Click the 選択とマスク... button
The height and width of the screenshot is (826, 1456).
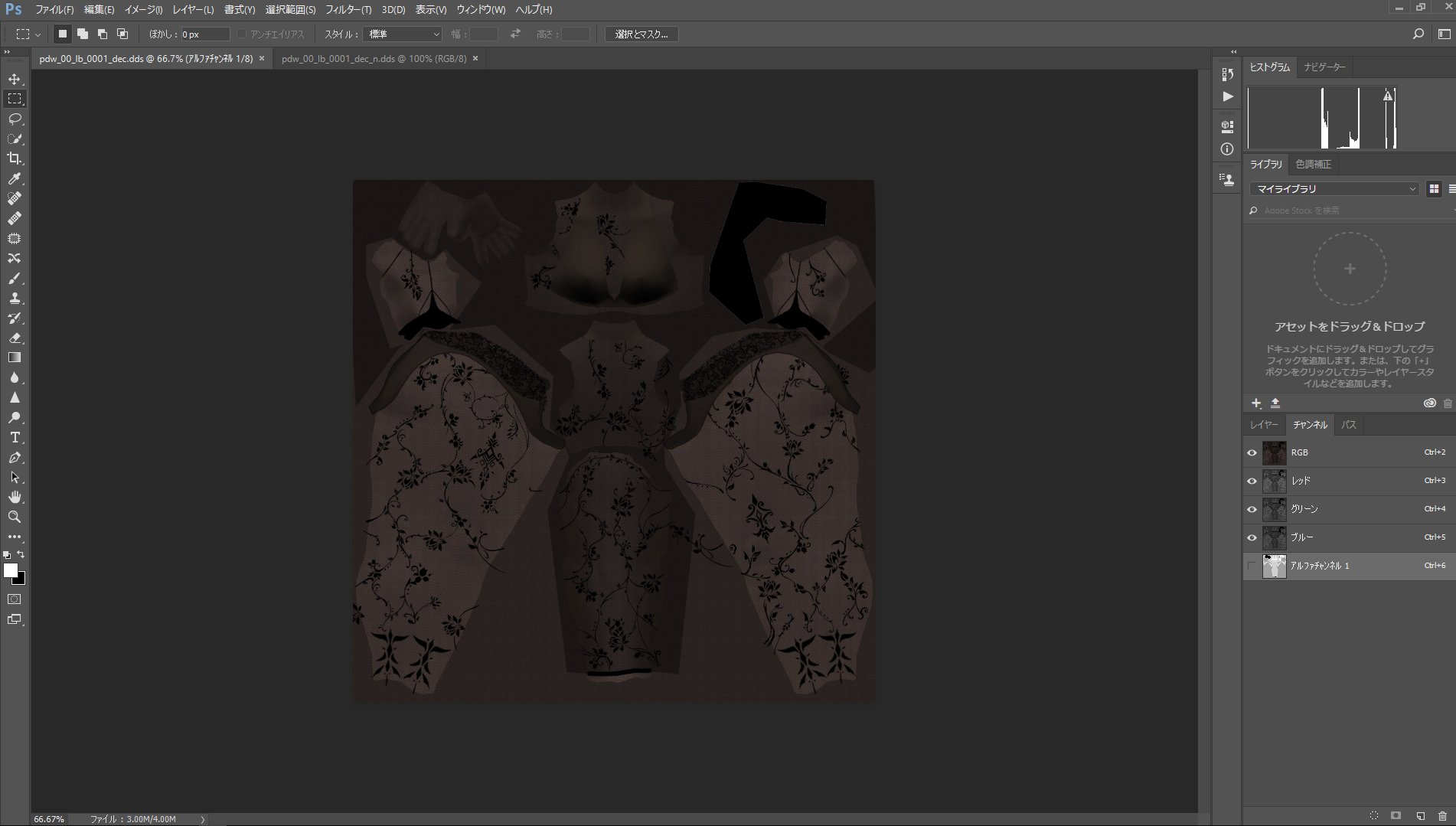click(x=641, y=34)
